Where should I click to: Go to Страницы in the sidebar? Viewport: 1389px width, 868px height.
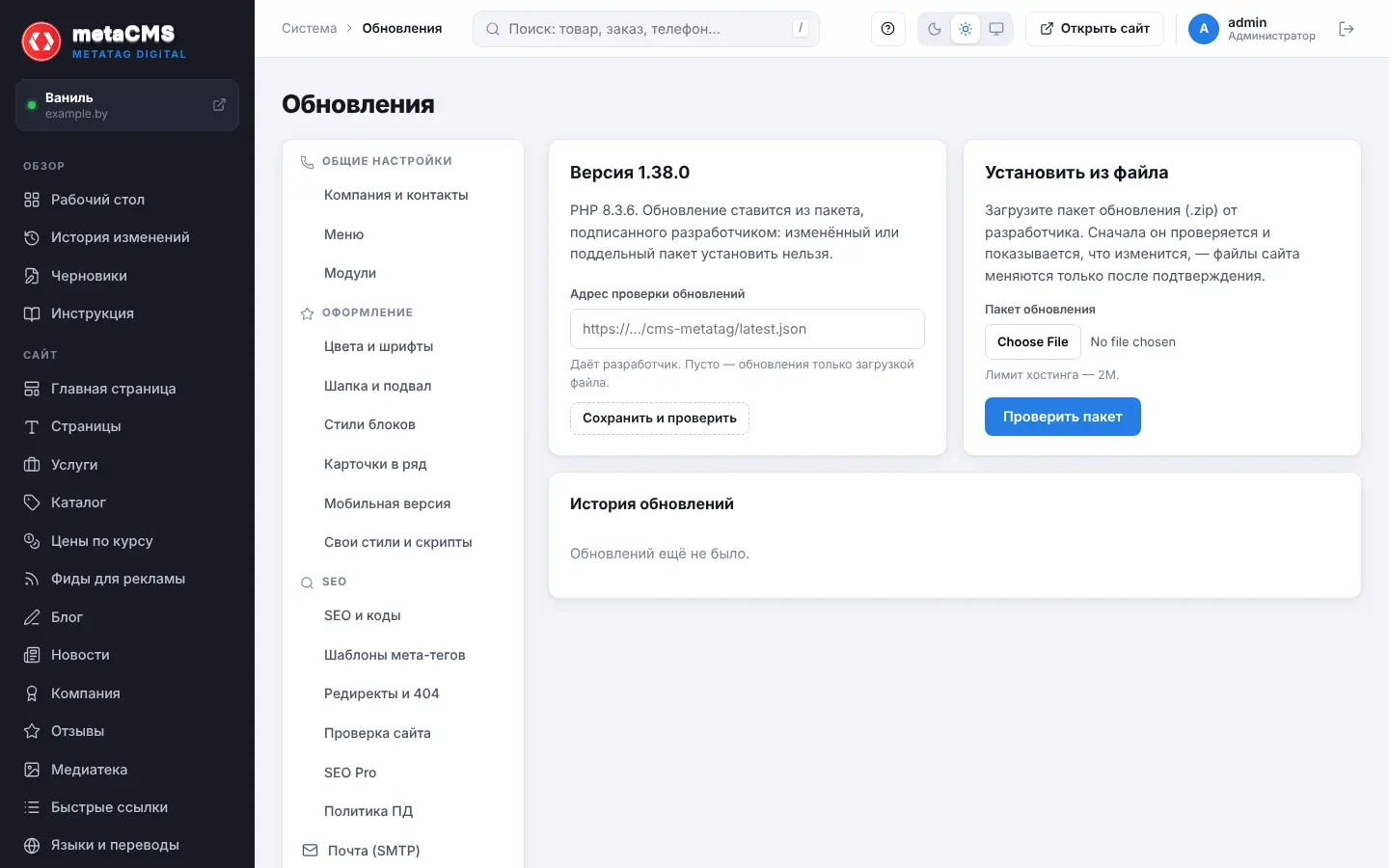(x=127, y=426)
